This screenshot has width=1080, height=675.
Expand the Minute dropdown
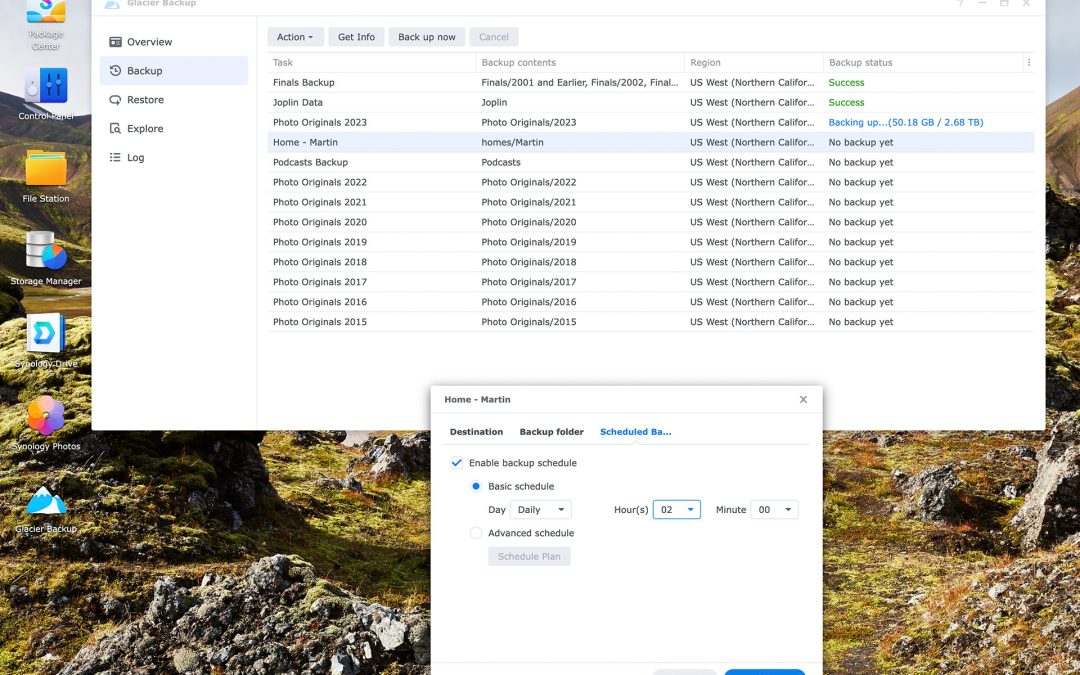pyautogui.click(x=774, y=510)
